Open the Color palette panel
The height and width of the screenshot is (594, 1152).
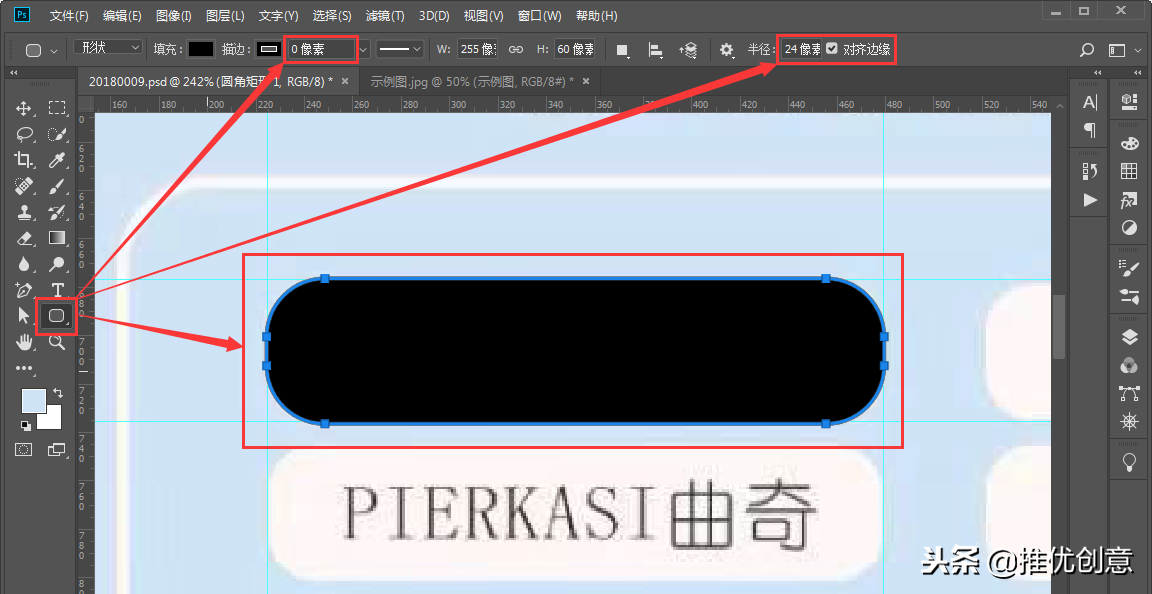click(1129, 144)
